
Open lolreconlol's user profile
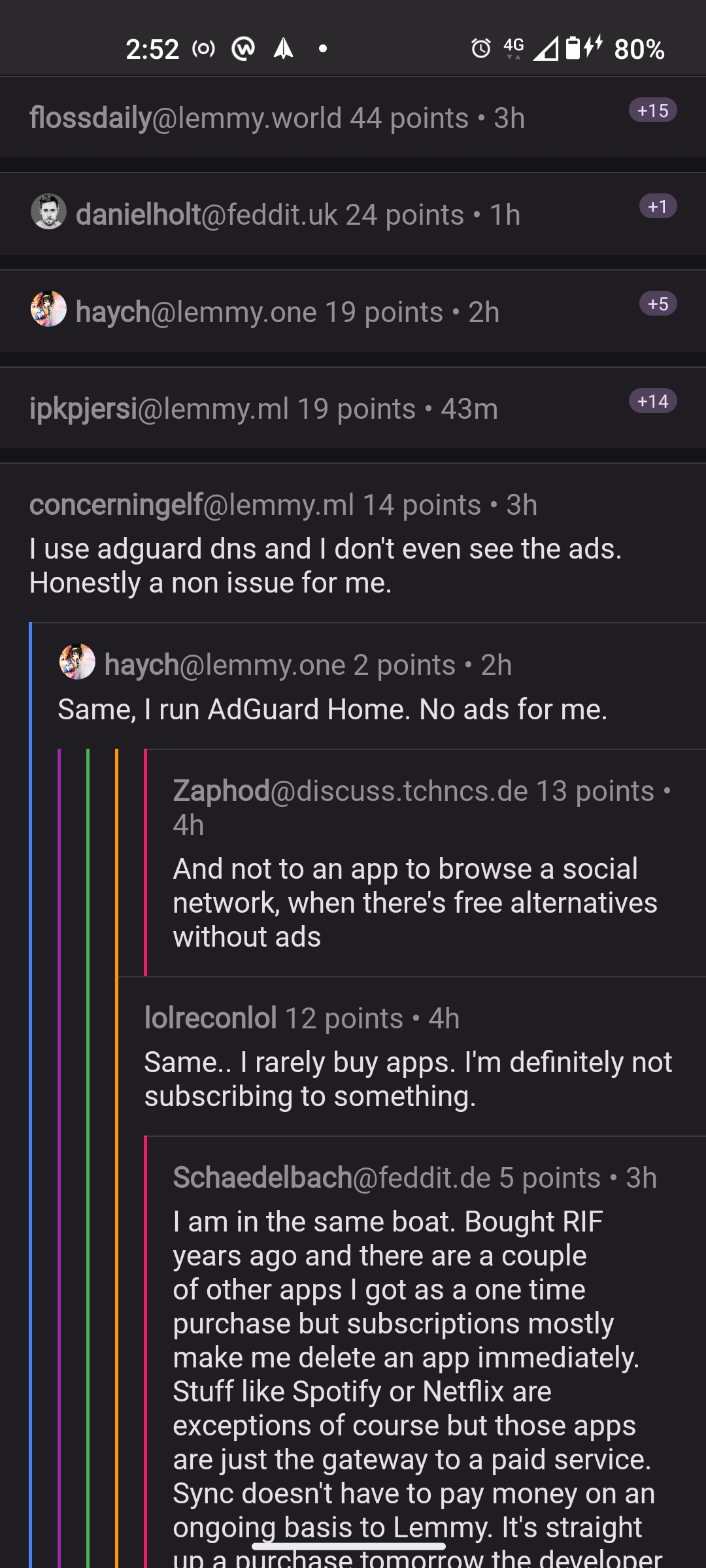pyautogui.click(x=210, y=1019)
